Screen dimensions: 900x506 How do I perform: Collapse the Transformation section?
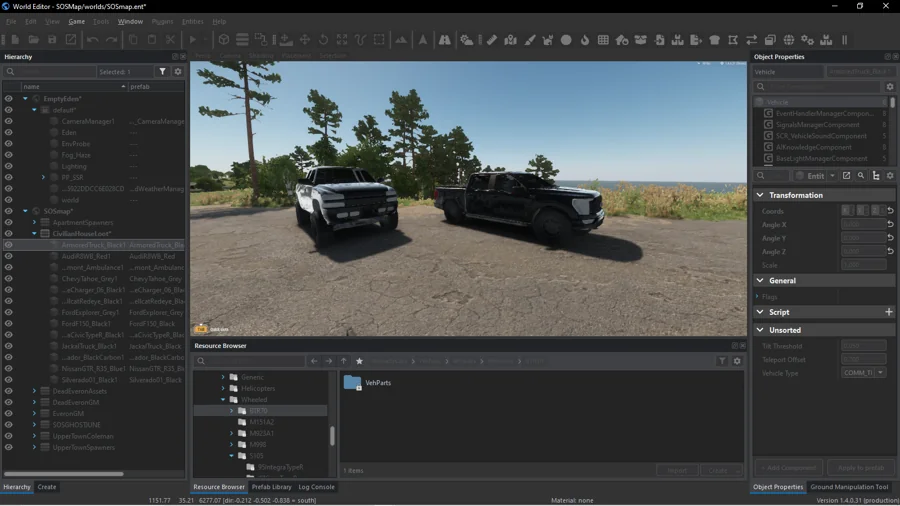760,195
